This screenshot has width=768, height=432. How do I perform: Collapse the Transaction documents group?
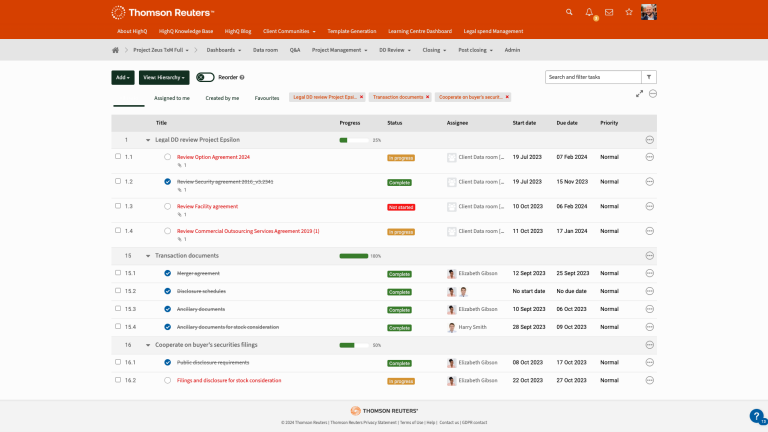point(148,256)
